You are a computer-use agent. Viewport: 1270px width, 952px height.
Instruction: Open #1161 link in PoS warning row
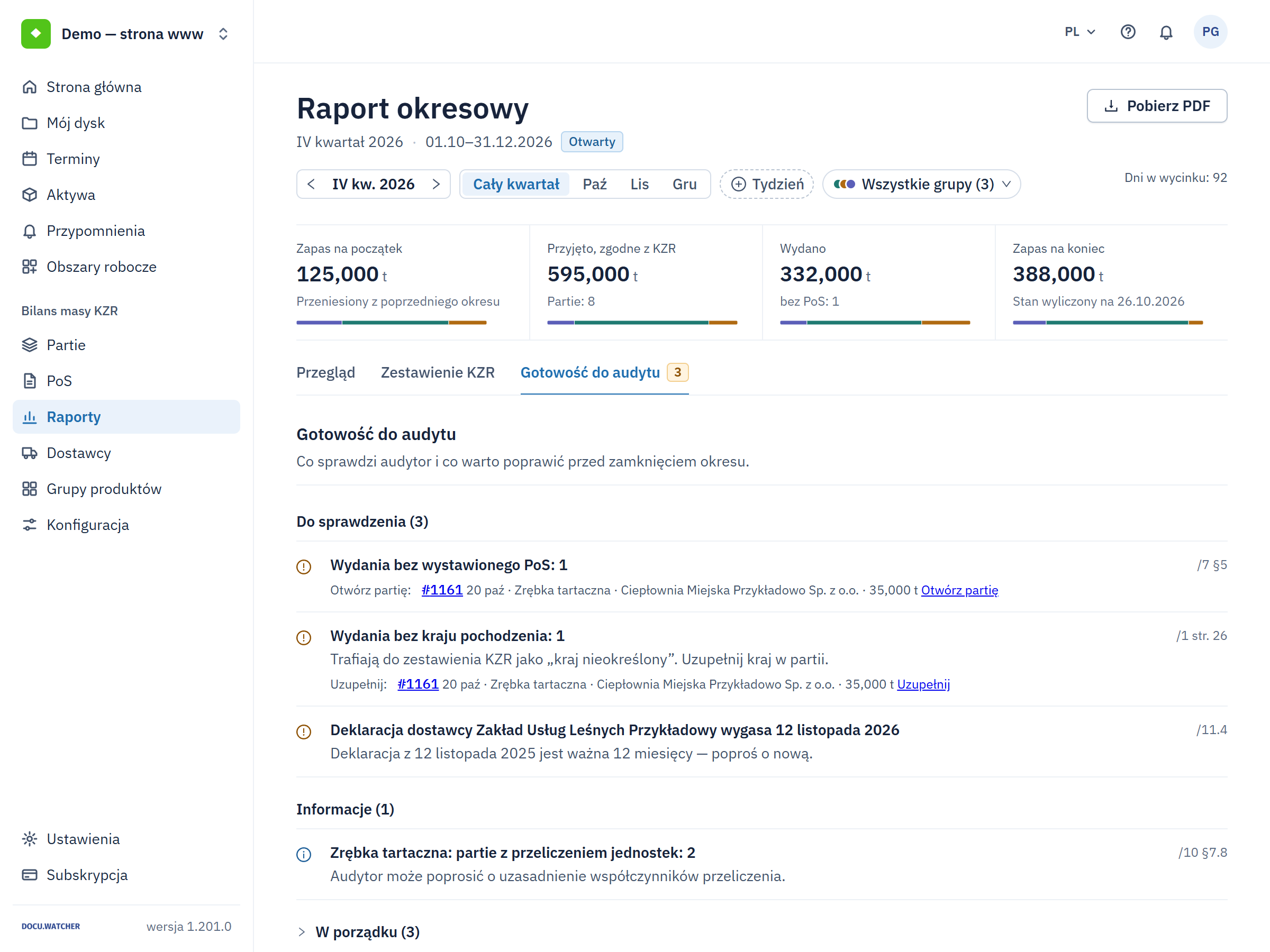point(441,590)
